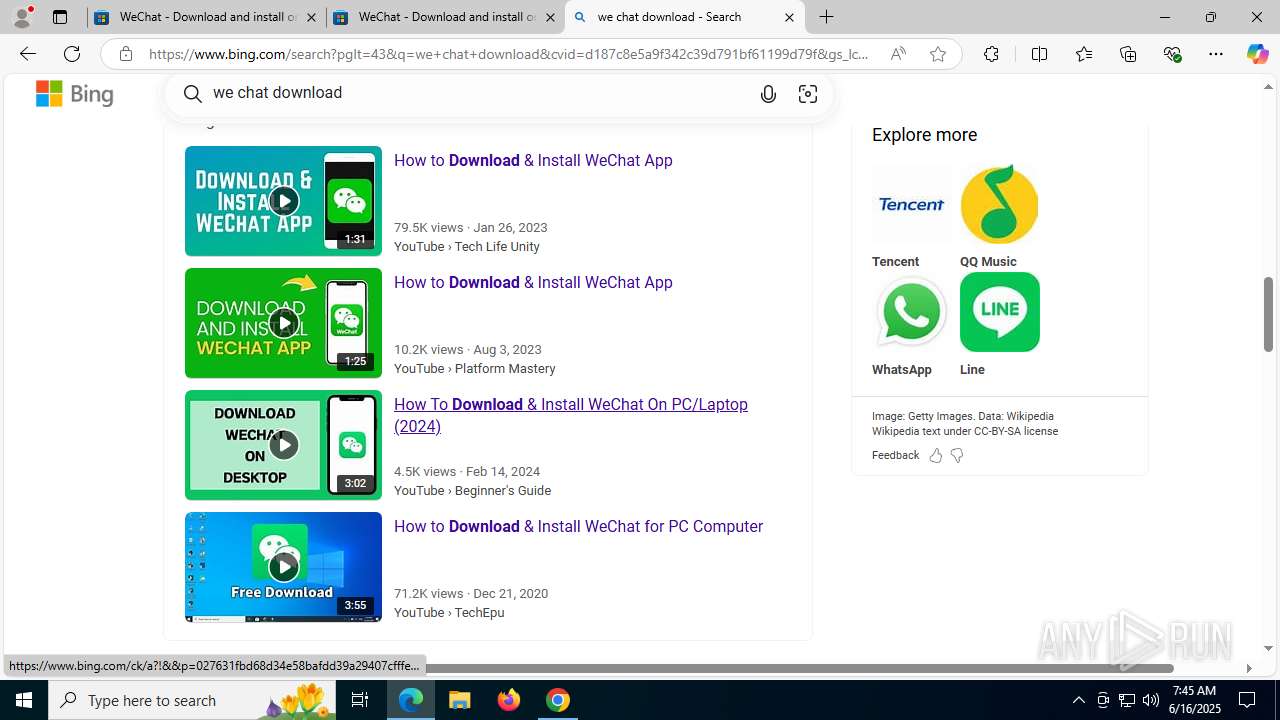1280x720 pixels.
Task: Open Settings and more menu
Action: click(1216, 54)
